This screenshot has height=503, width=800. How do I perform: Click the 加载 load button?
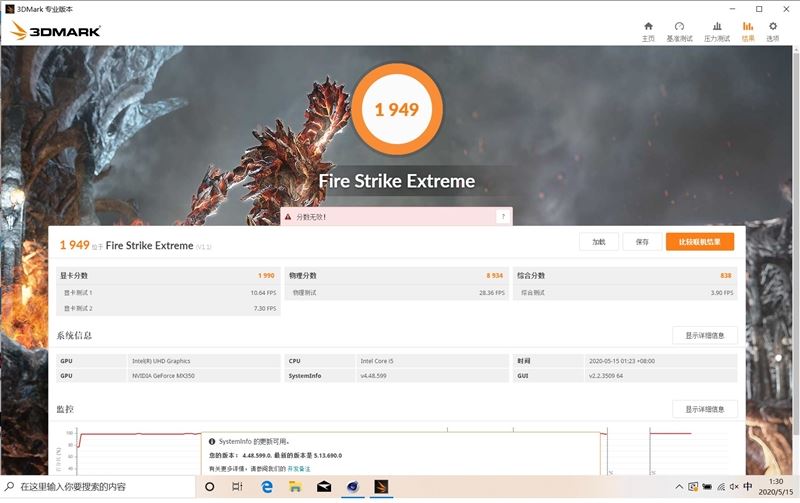[598, 242]
